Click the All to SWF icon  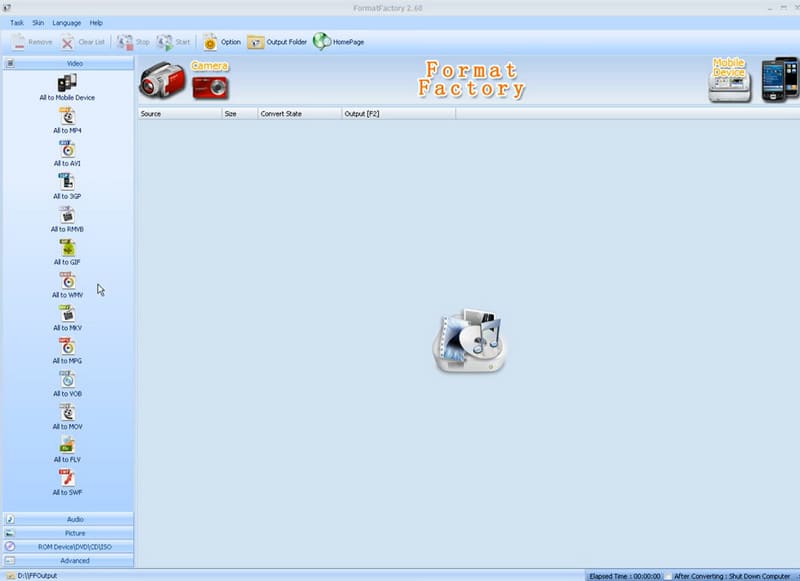point(67,478)
